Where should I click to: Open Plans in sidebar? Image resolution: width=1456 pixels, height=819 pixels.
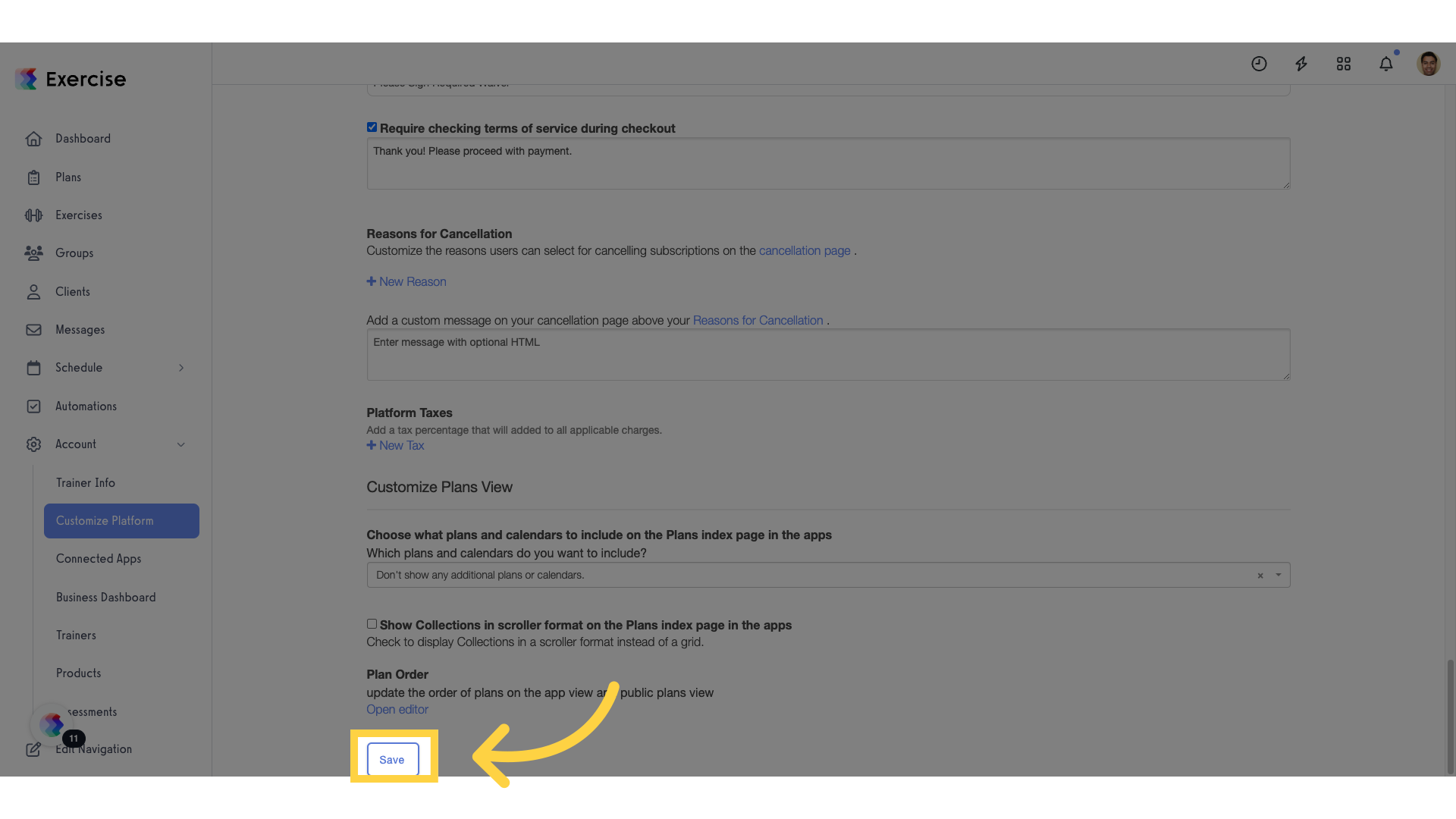pyautogui.click(x=68, y=177)
